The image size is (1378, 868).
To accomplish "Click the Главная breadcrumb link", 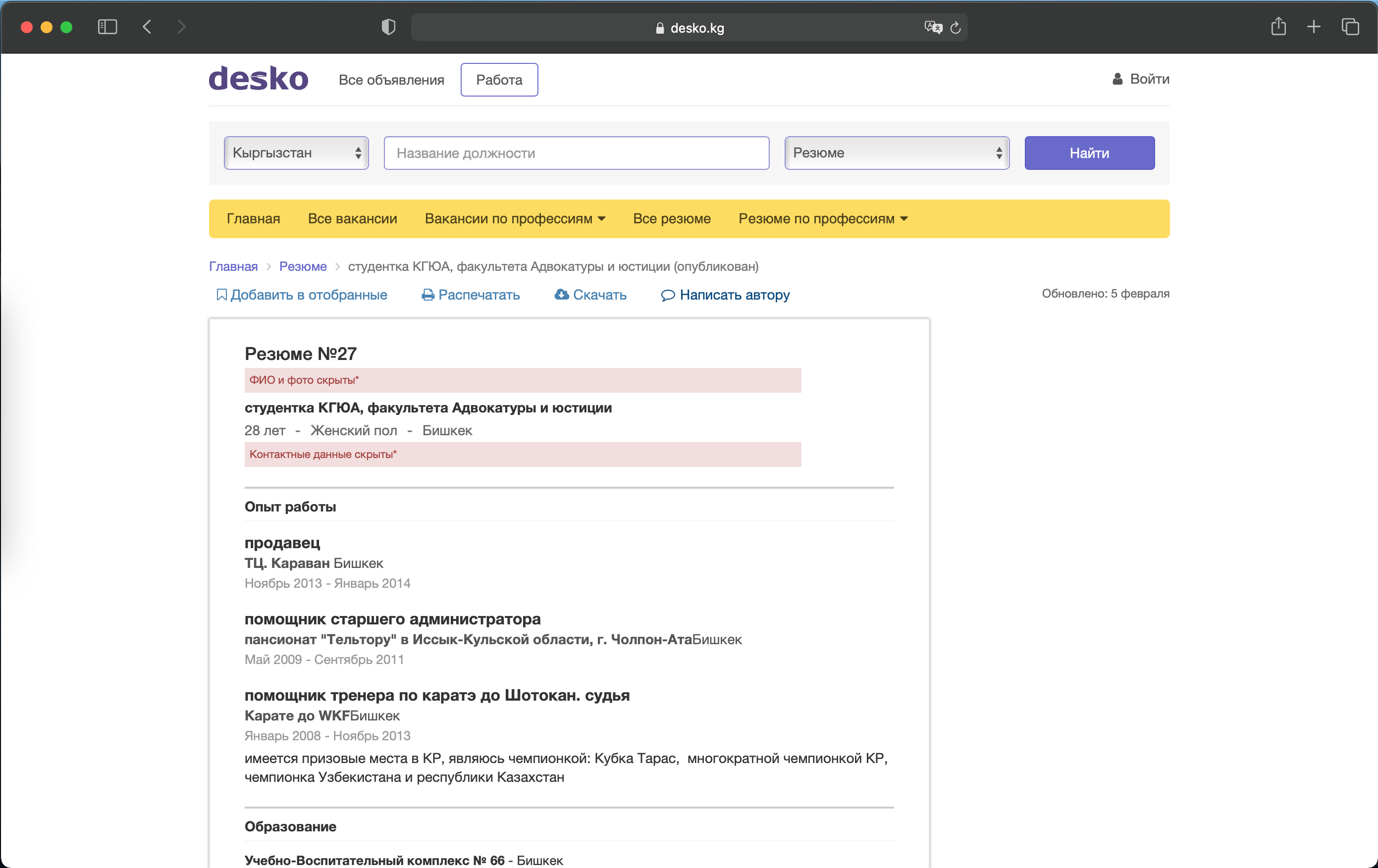I will 233,266.
